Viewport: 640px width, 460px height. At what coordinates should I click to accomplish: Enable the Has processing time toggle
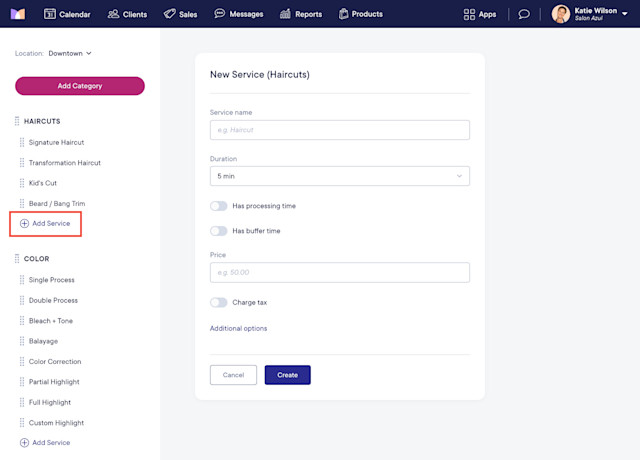[x=219, y=206]
